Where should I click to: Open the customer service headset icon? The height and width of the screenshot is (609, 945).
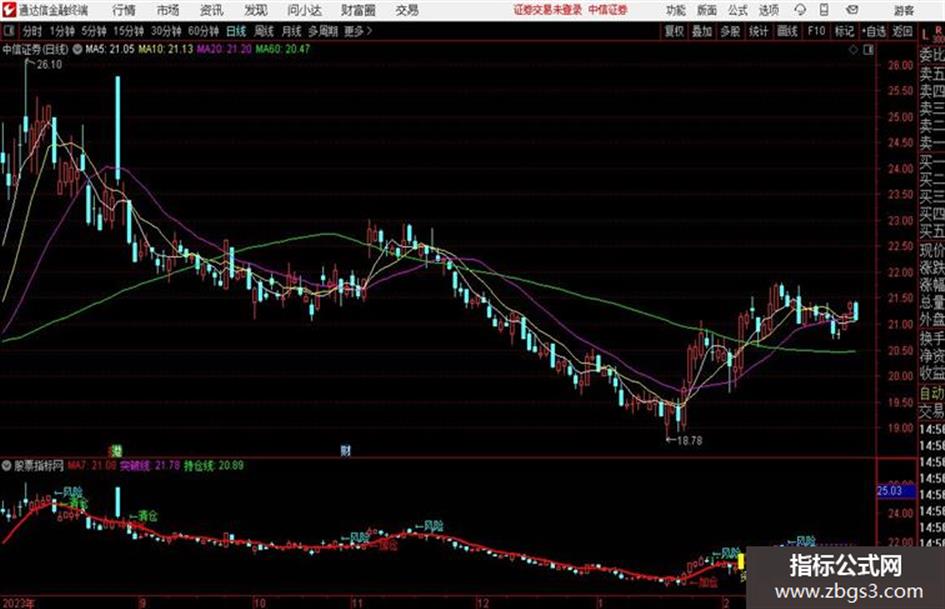800,10
